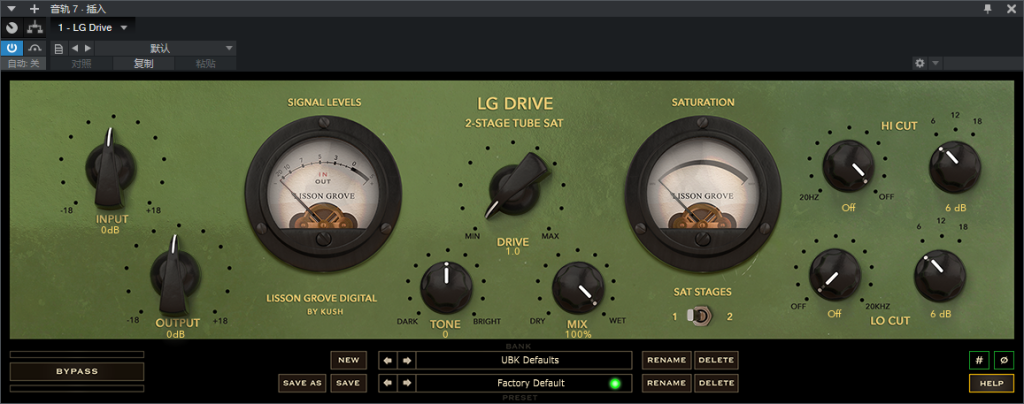The image size is (1024, 404).
Task: Pin the plugin window
Action: [987, 8]
